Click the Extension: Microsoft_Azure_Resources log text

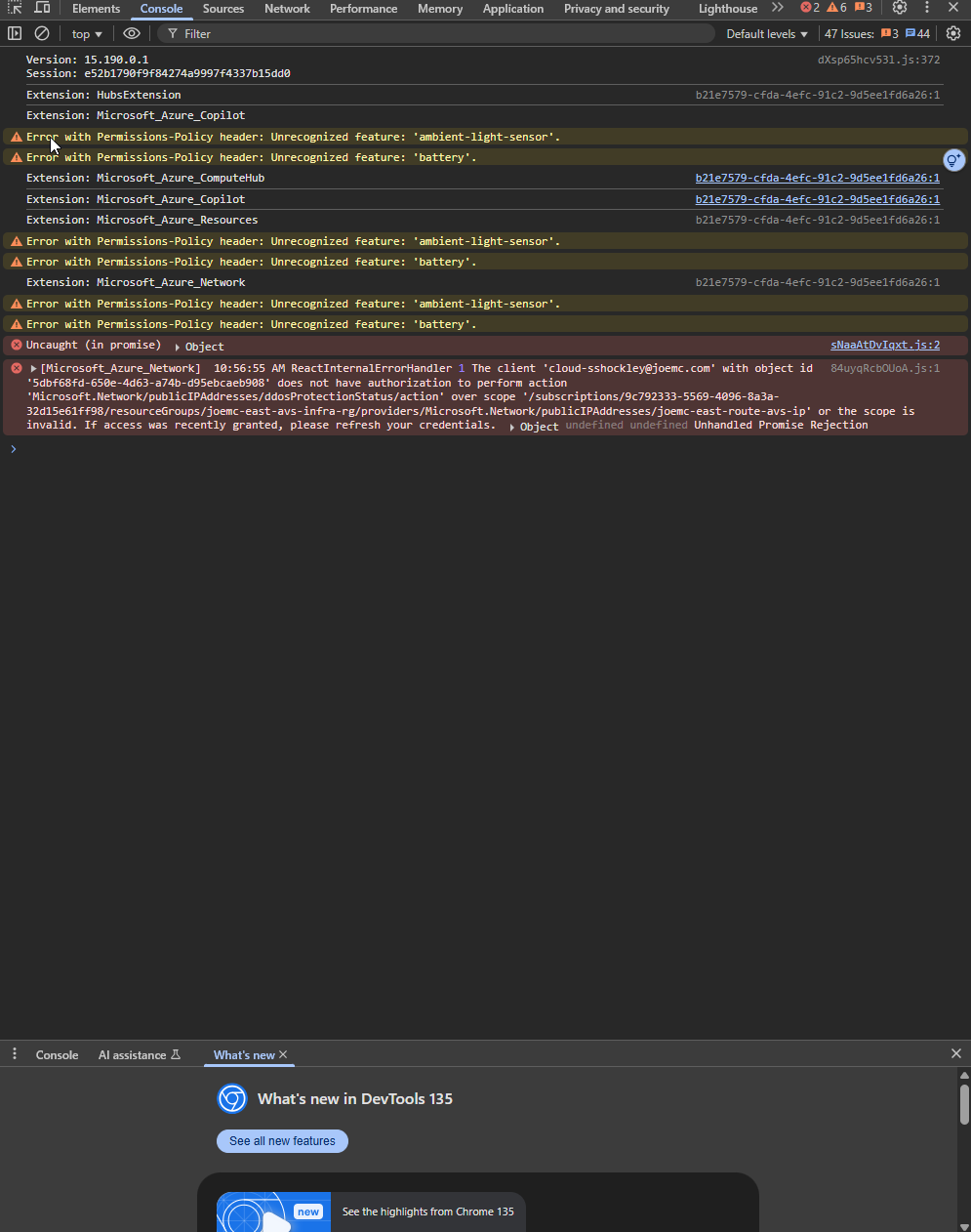(142, 220)
